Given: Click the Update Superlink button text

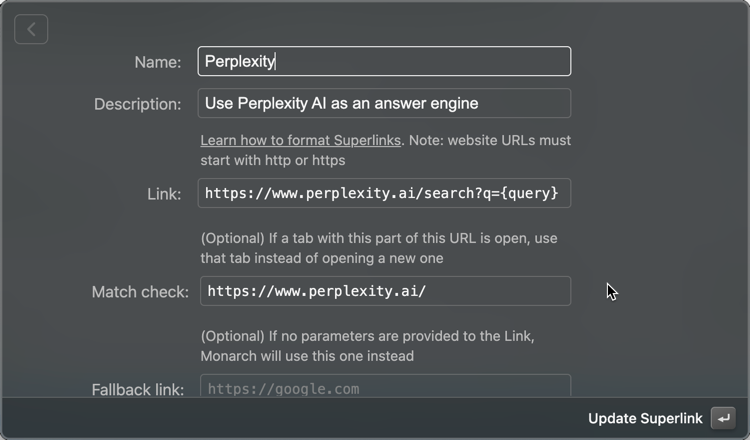Looking at the screenshot, I should pyautogui.click(x=645, y=418).
